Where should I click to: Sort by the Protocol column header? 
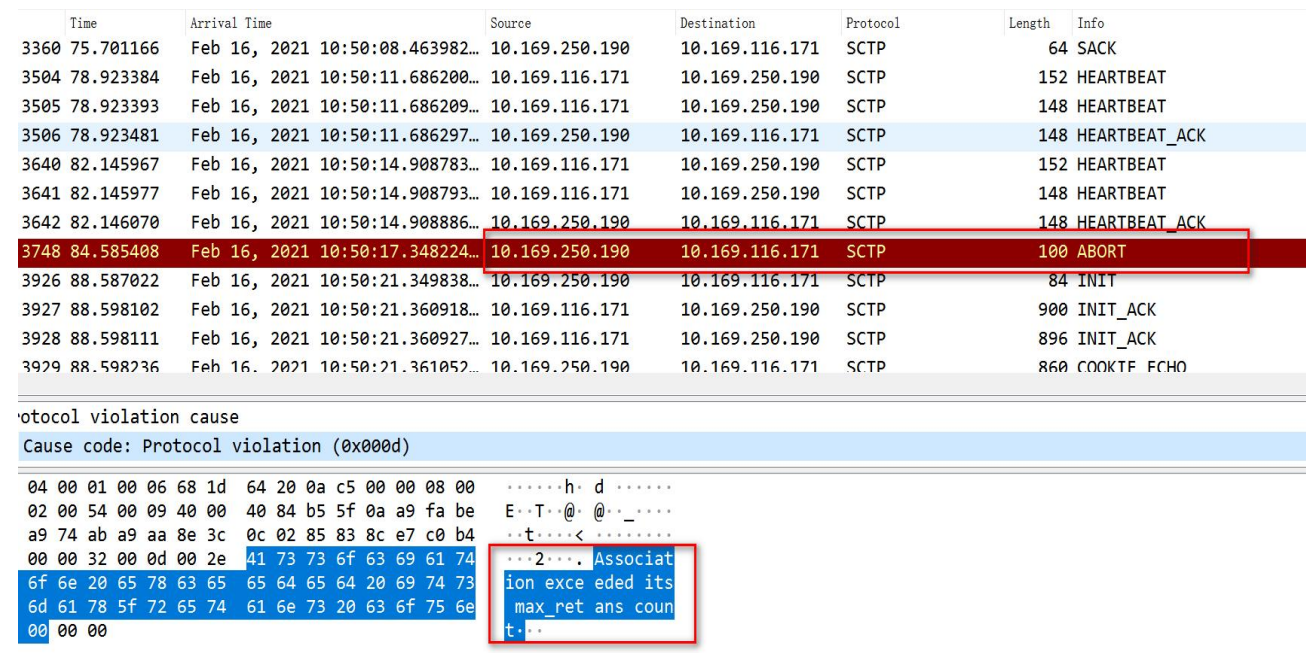pos(872,23)
